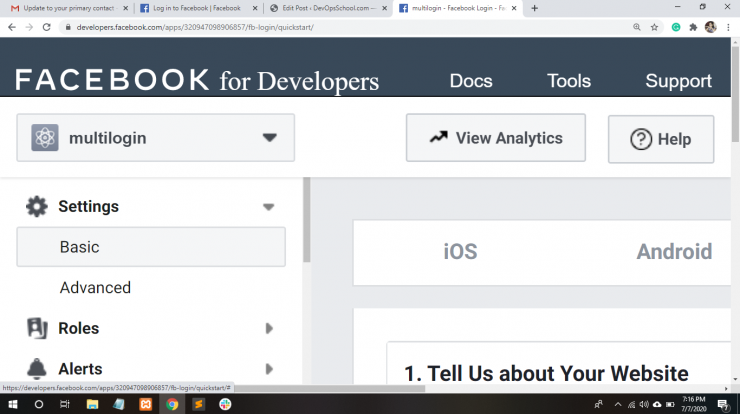This screenshot has height=414, width=740.
Task: Click the page vertical scrollbar thumb
Action: pos(735,93)
